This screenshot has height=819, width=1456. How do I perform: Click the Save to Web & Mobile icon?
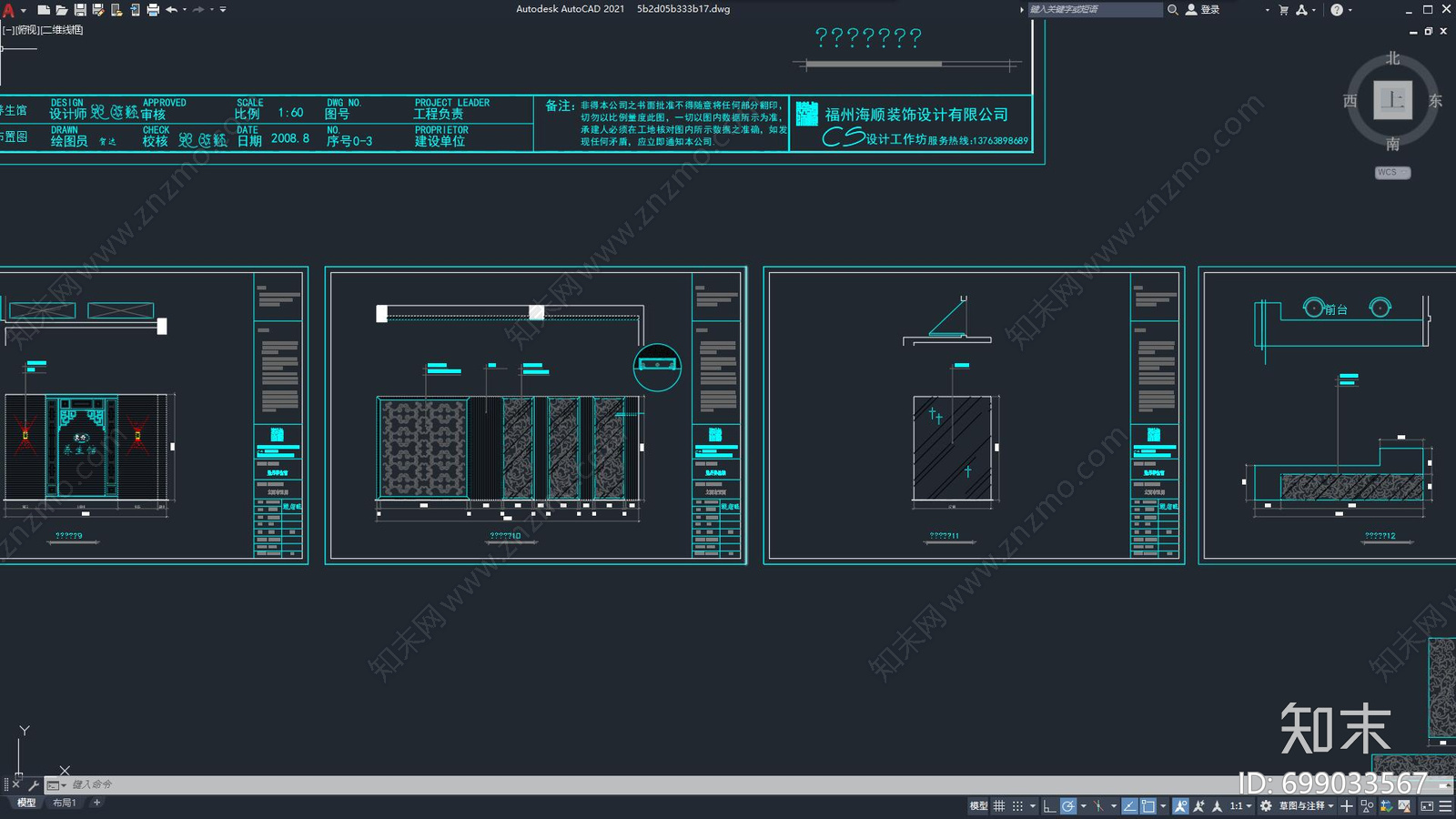pos(135,10)
